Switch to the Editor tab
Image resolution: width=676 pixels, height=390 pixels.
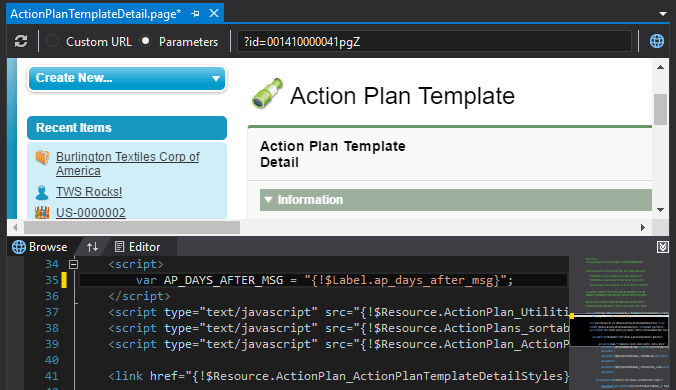(x=138, y=247)
